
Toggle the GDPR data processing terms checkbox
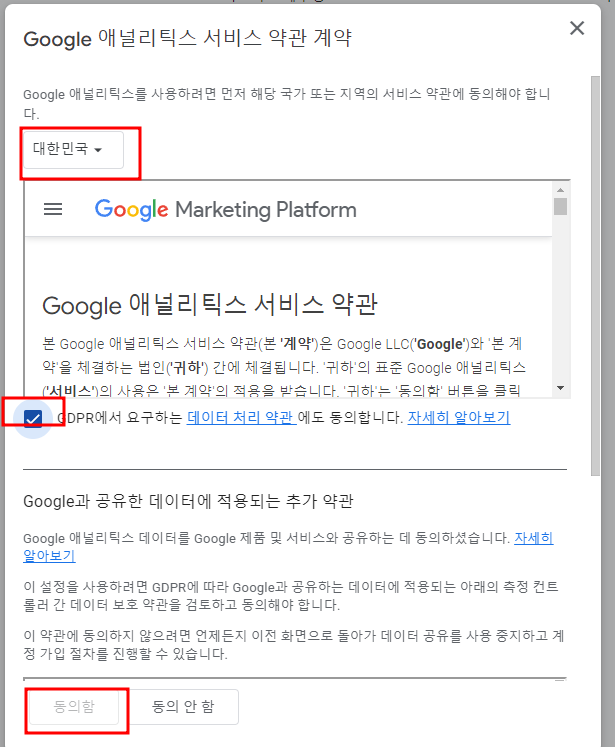[33, 419]
